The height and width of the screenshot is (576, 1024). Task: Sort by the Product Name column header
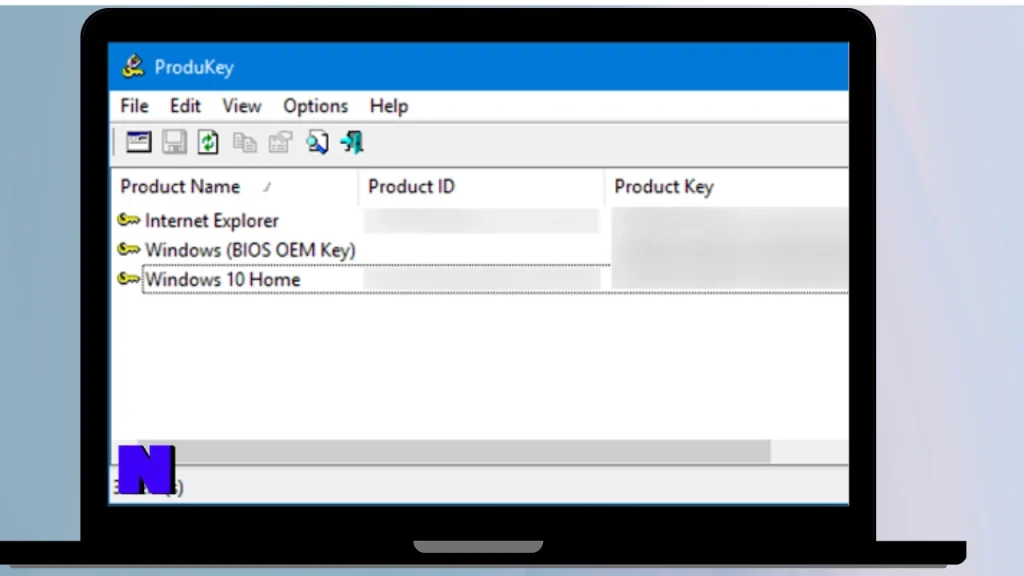(235, 187)
